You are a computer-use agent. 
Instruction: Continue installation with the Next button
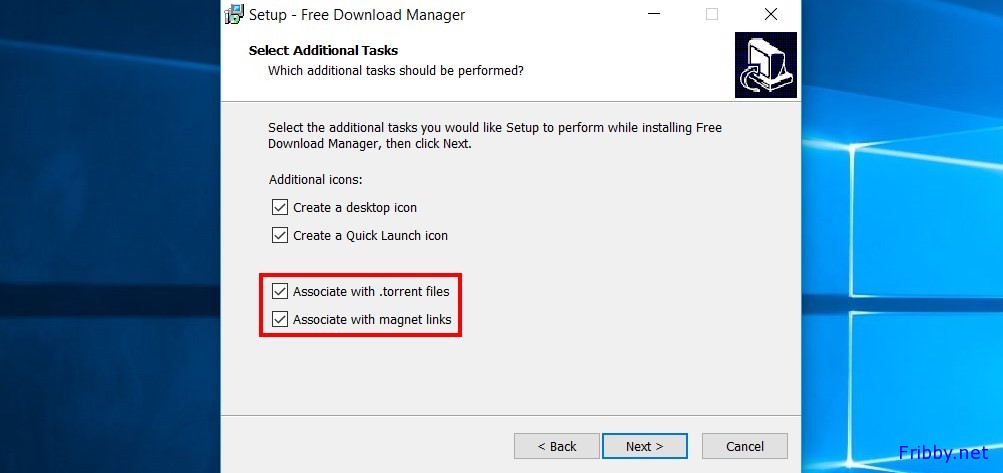[x=645, y=446]
